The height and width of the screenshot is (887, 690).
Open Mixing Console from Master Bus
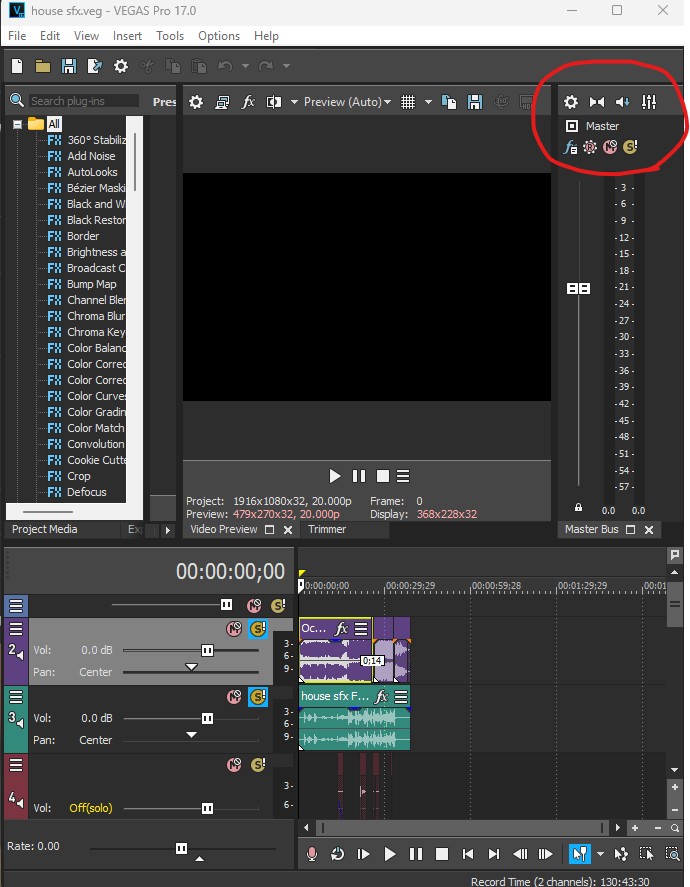coord(649,102)
